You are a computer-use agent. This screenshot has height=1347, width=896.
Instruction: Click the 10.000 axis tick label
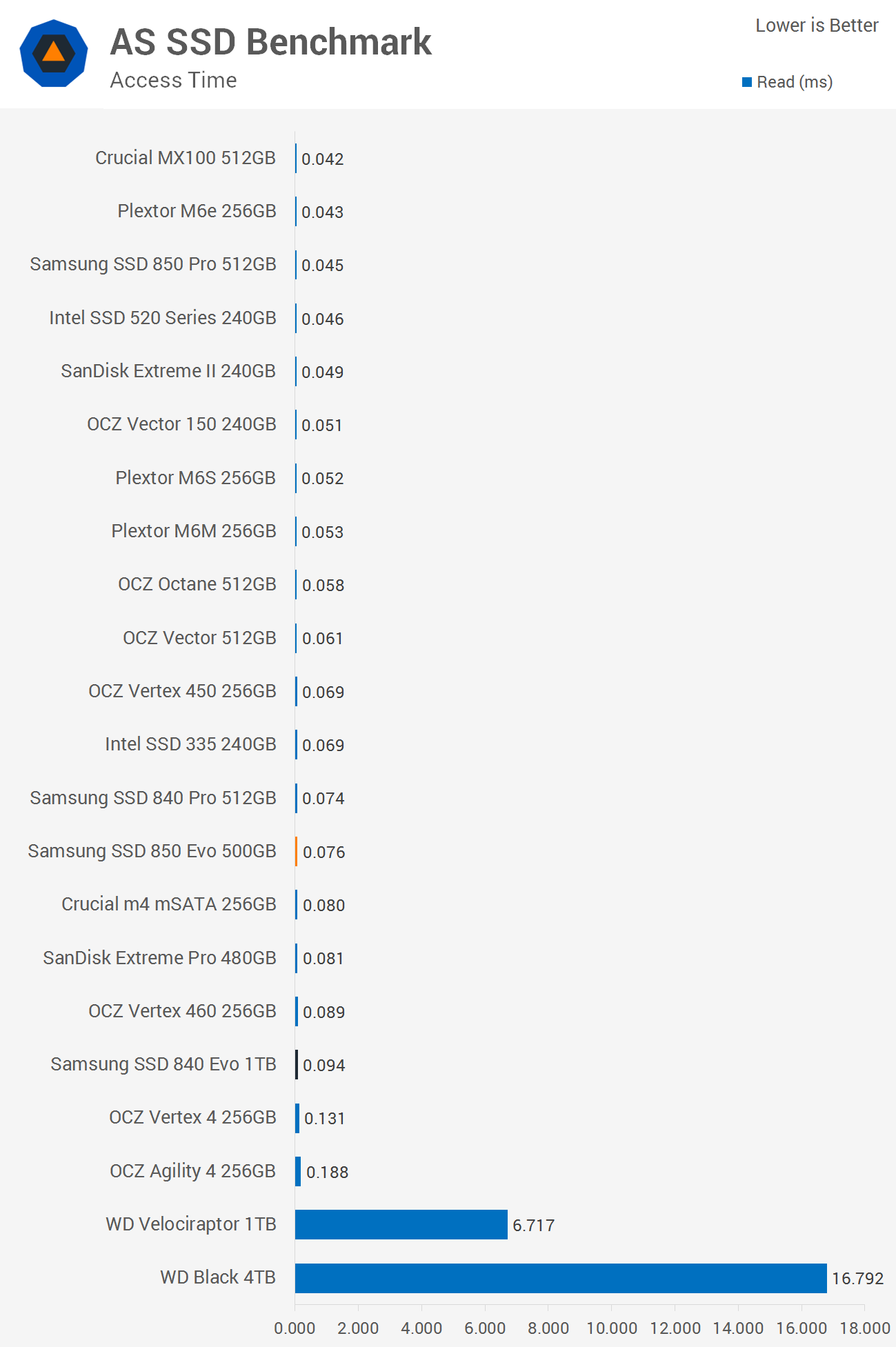click(x=612, y=1328)
